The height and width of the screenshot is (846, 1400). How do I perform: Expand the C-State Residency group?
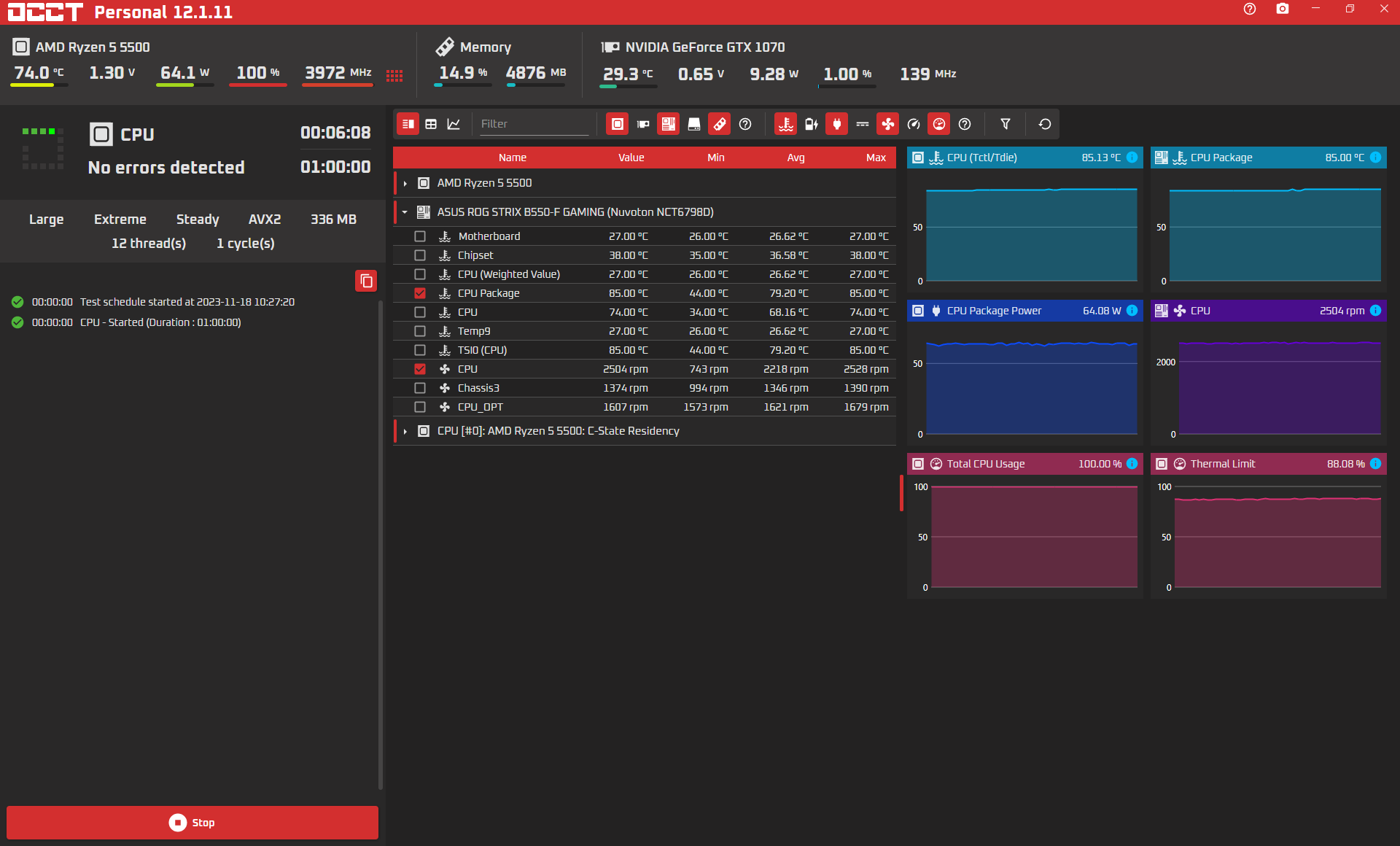(x=405, y=431)
